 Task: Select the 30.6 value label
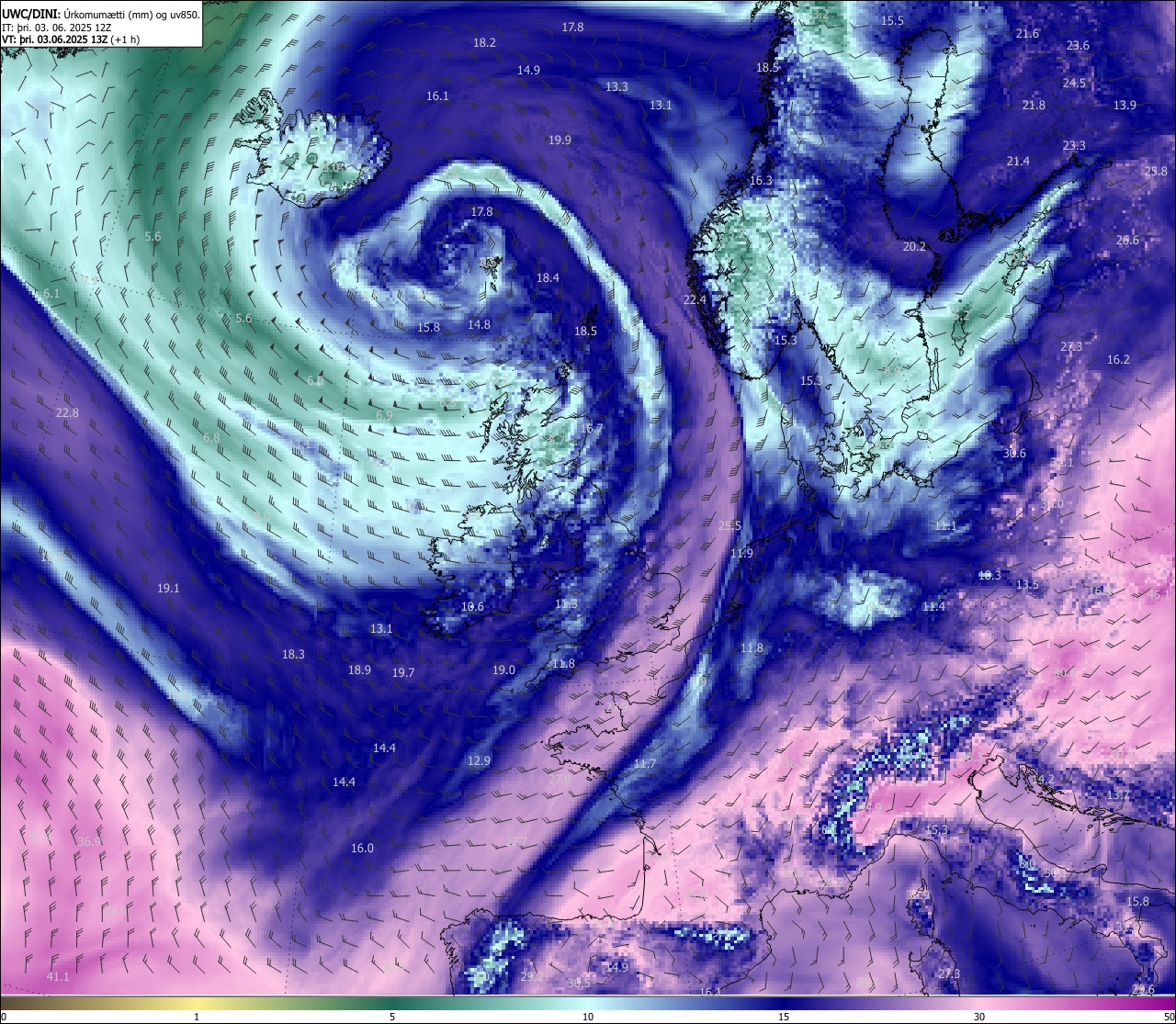[x=1014, y=454]
